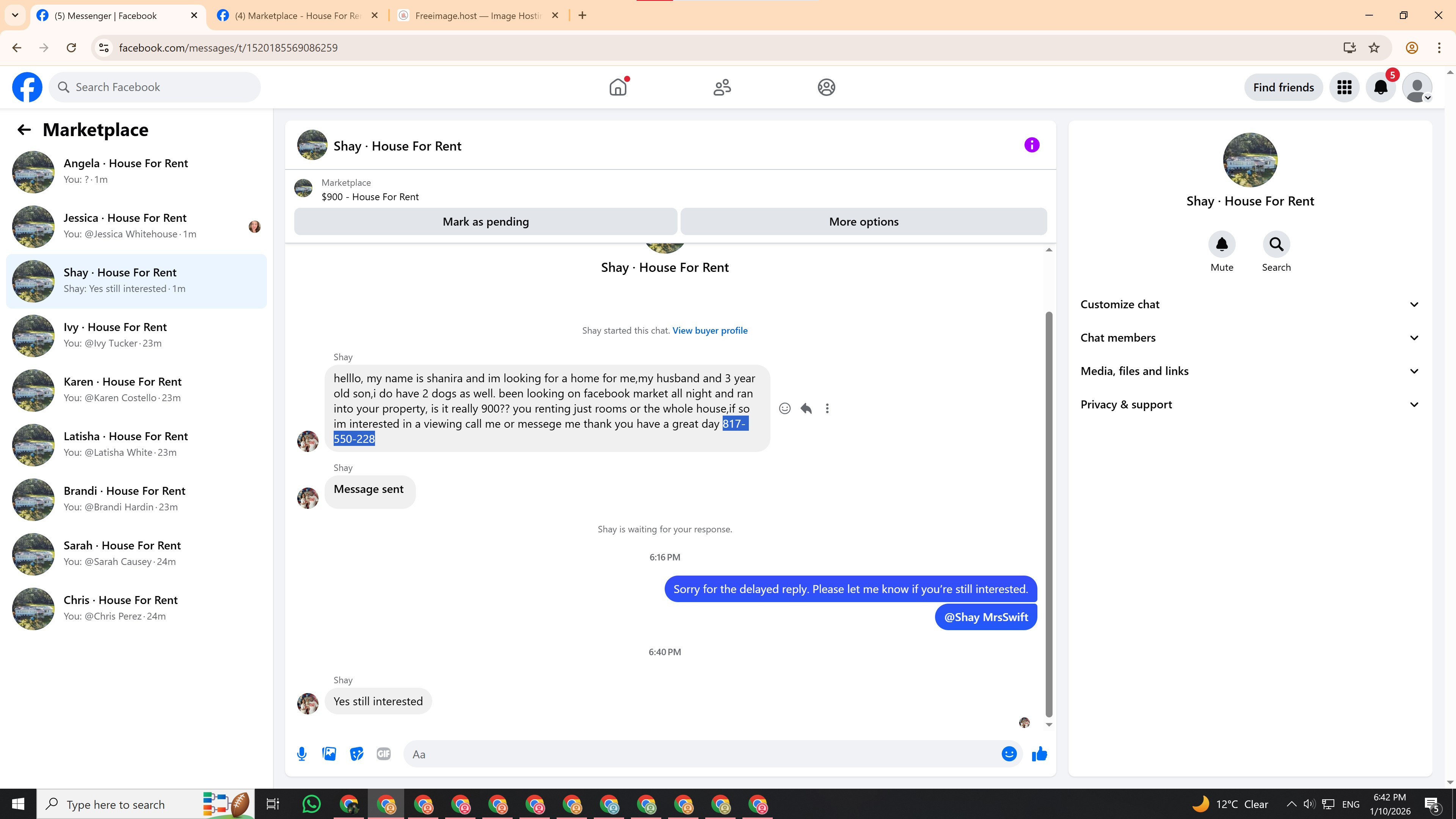
Task: Open the GIF picker icon
Action: (384, 754)
